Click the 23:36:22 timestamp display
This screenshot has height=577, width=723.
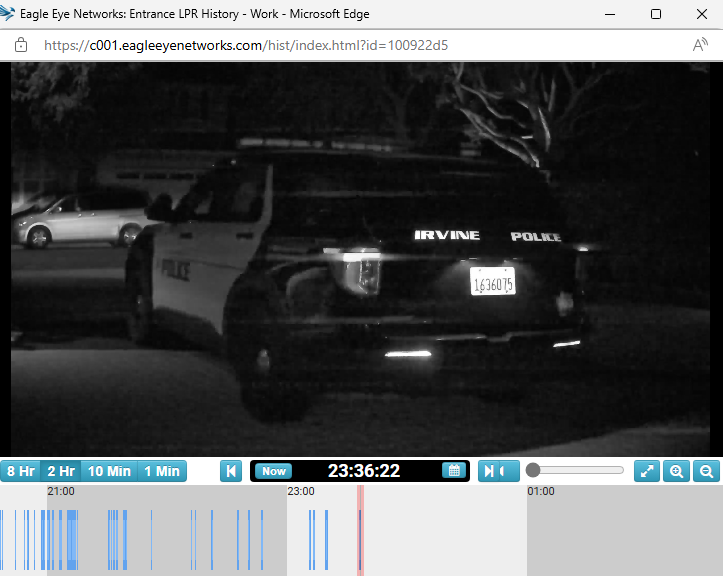[x=364, y=471]
